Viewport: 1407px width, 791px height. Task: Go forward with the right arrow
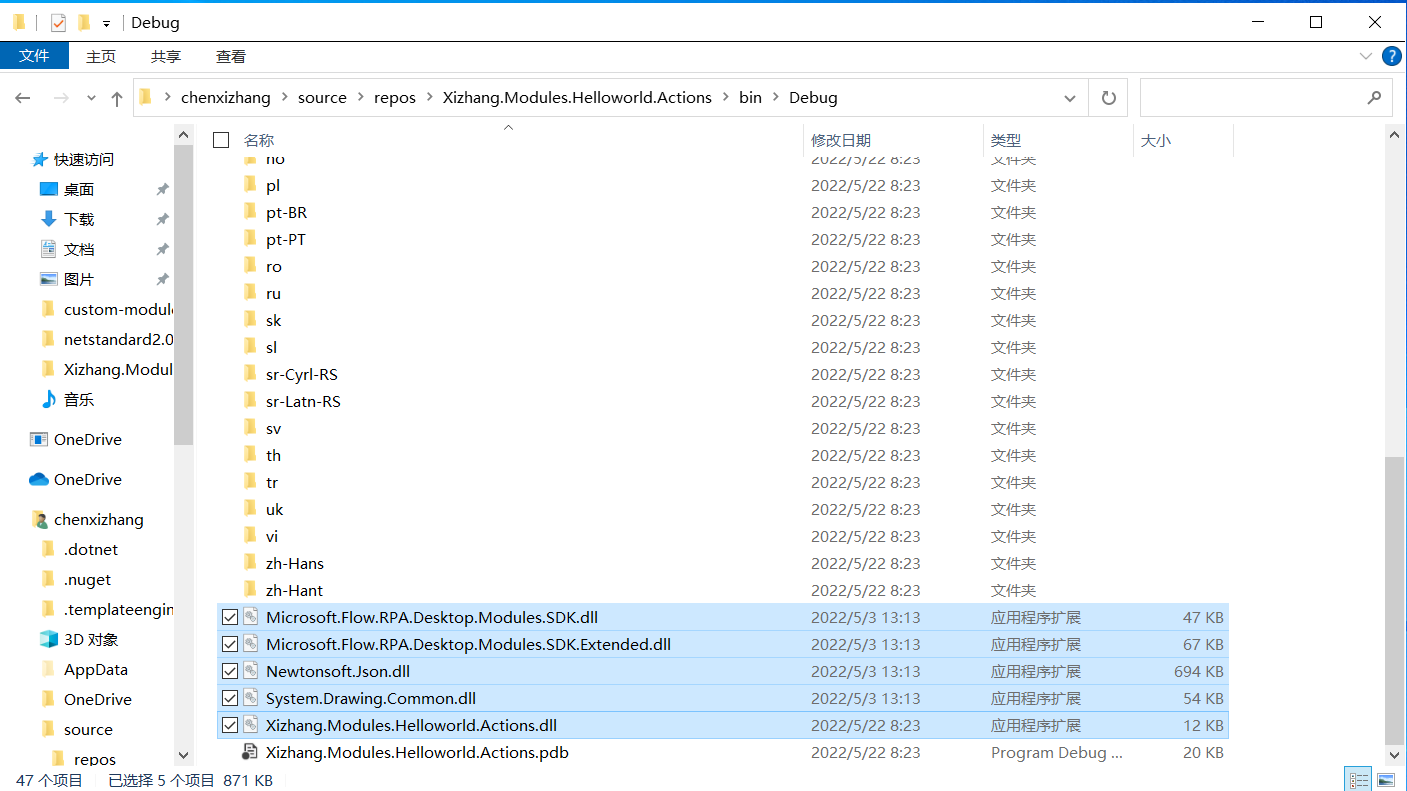pos(61,98)
